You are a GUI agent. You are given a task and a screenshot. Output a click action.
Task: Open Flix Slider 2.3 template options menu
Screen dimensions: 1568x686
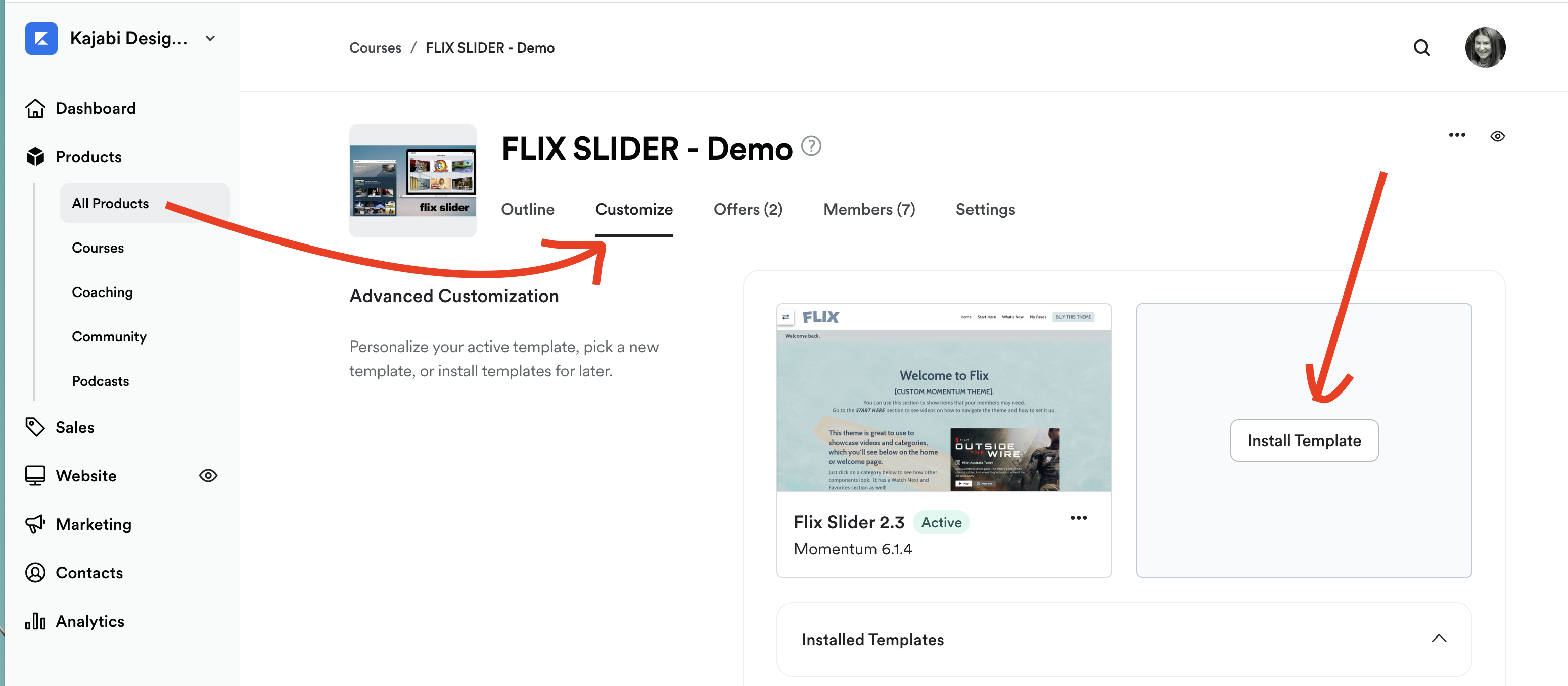click(1078, 518)
